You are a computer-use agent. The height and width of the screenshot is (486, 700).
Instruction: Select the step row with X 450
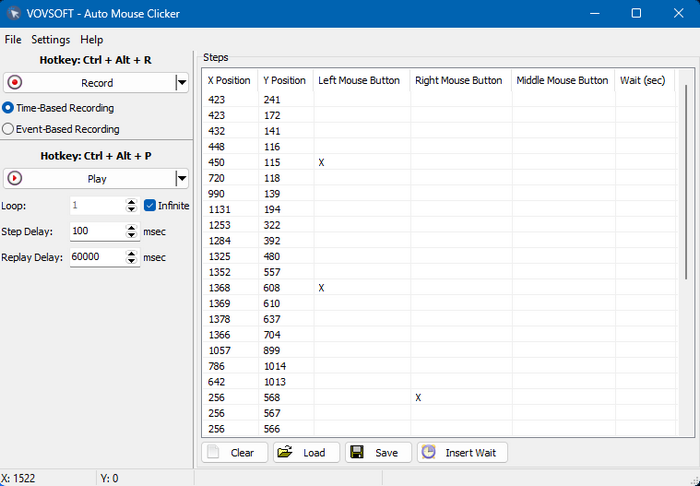point(439,162)
